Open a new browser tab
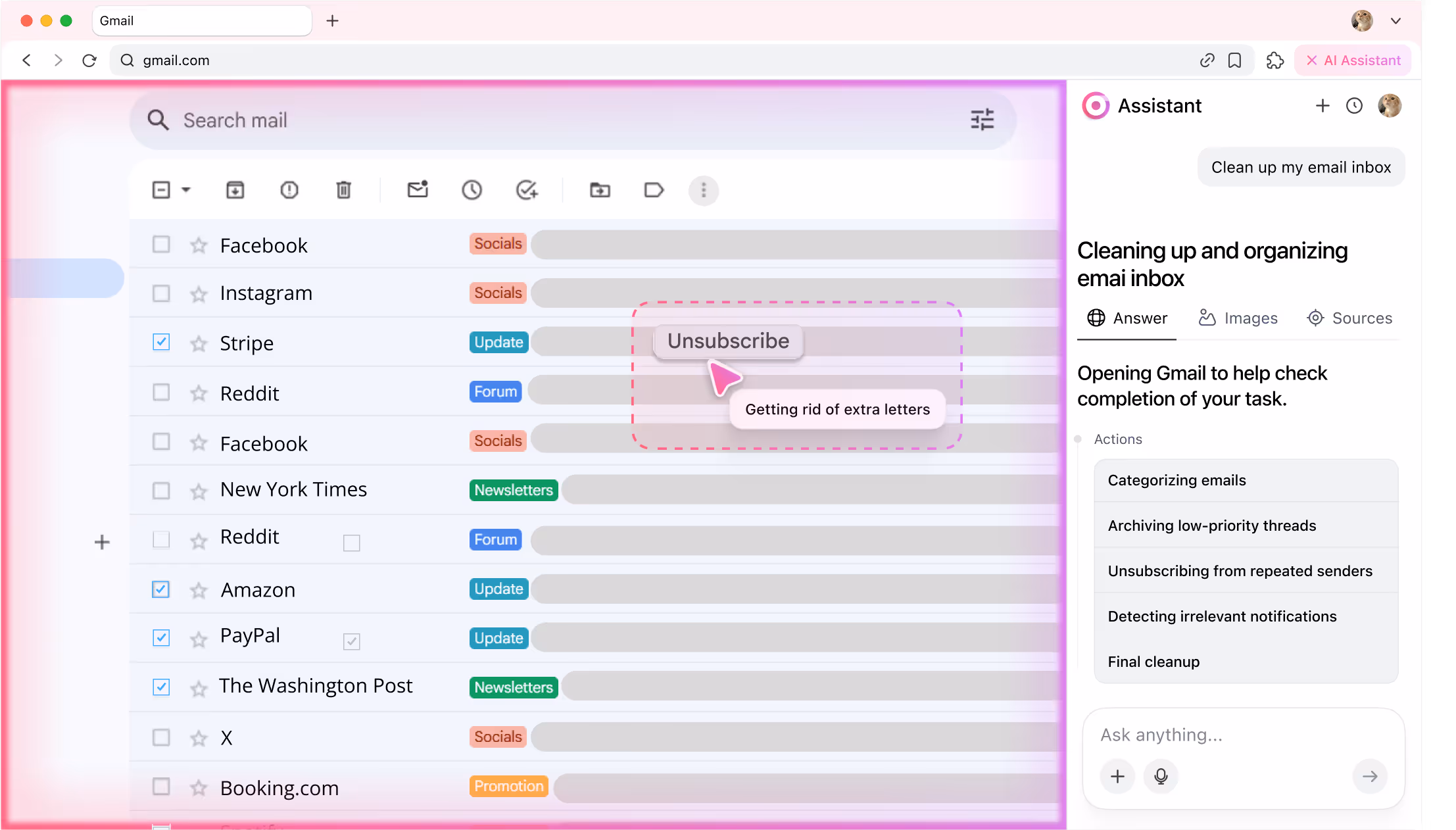This screenshot has width=1456, height=830. 333,21
